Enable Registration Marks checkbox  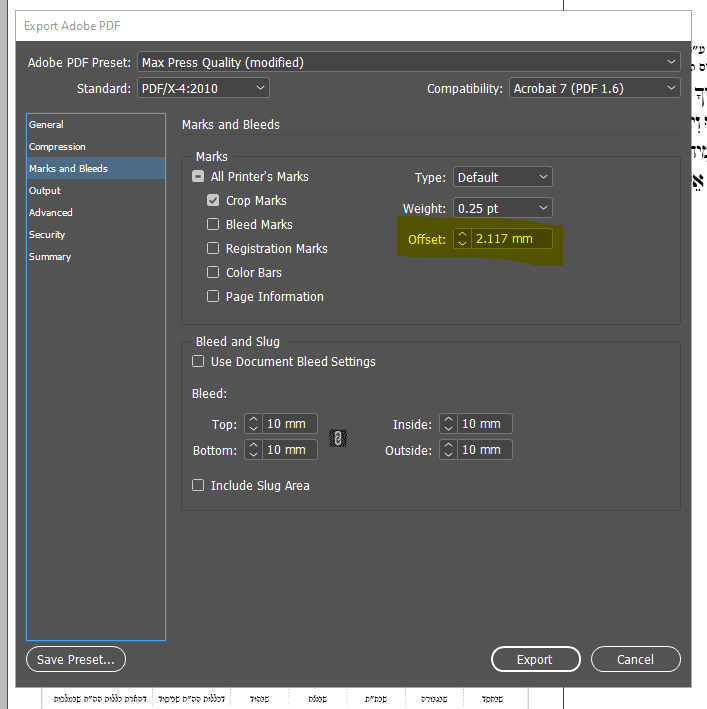213,249
